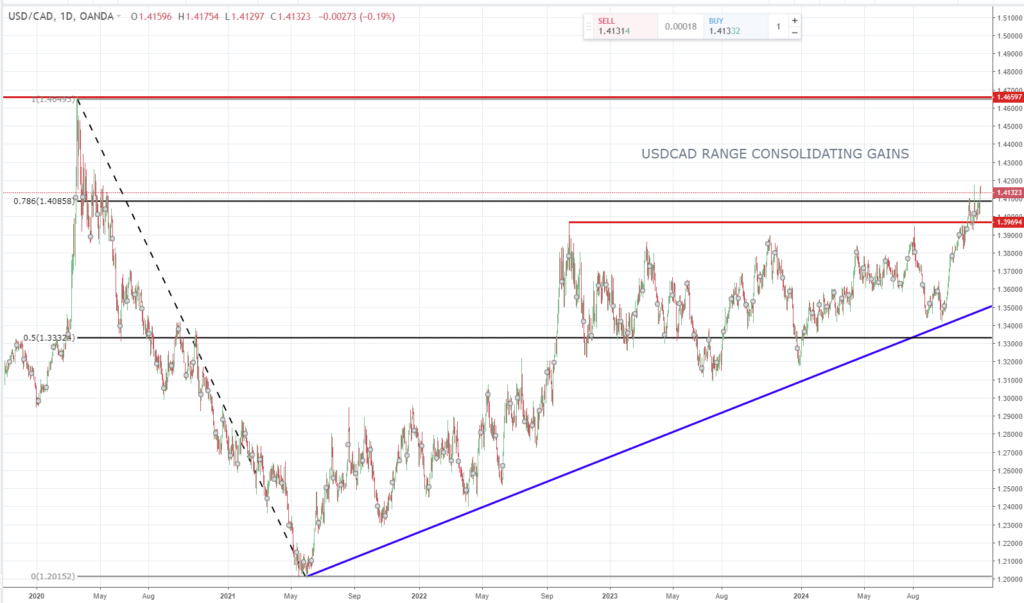Click the 1.46597 red price label
1024x603 pixels.
click(1007, 97)
